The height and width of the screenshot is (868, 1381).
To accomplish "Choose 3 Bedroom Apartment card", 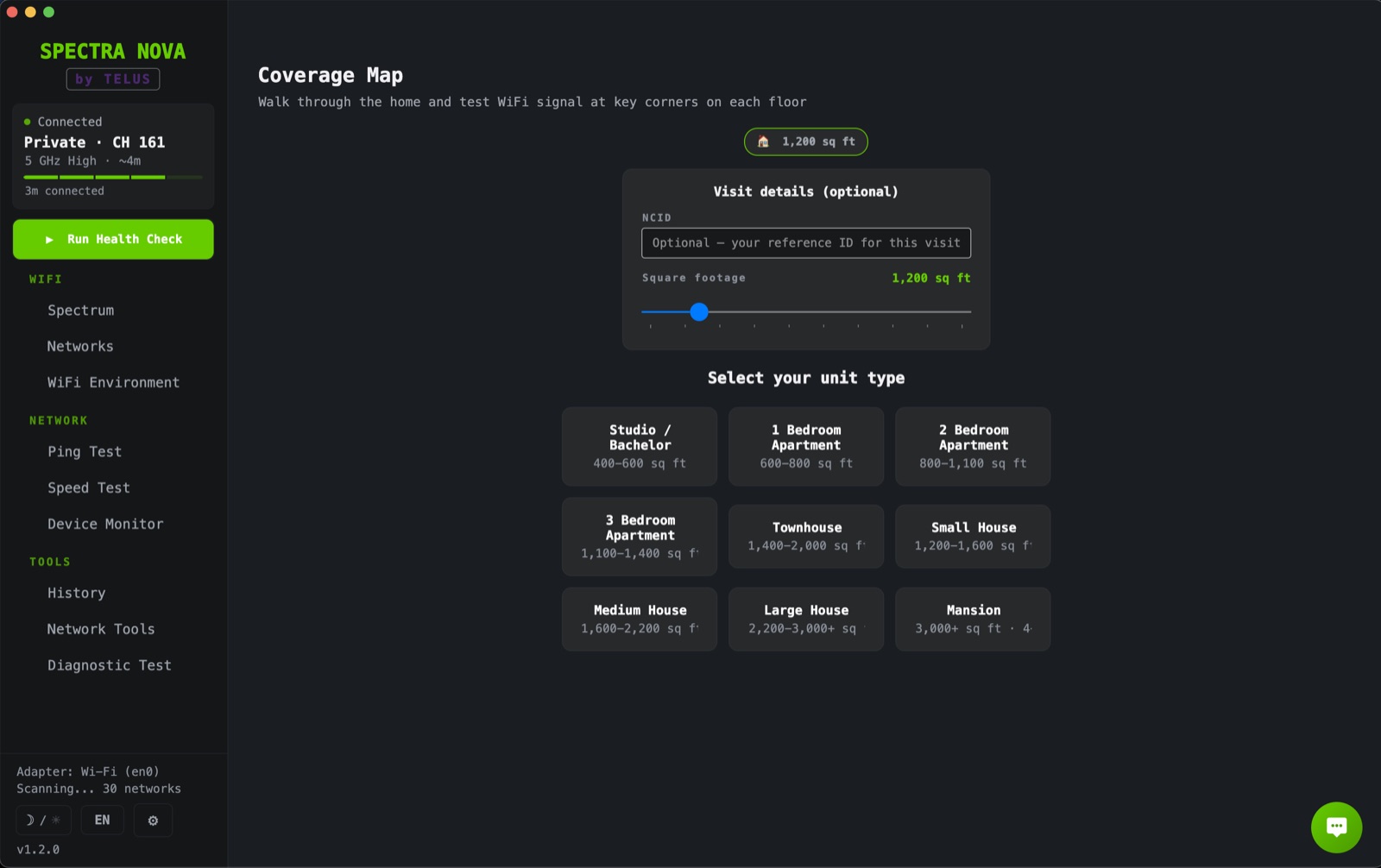I will click(x=640, y=537).
